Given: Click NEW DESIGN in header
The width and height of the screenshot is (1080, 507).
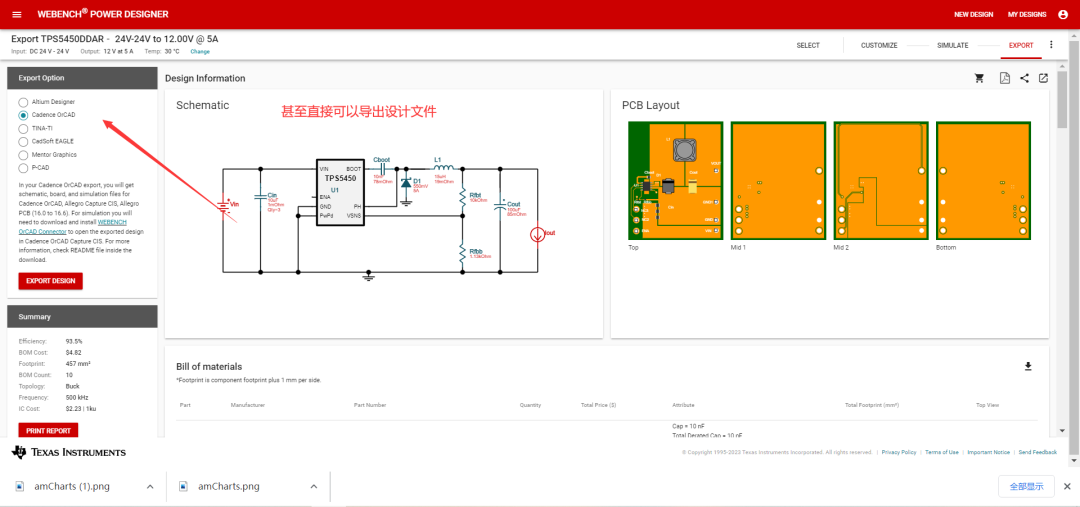Looking at the screenshot, I should [x=973, y=14].
